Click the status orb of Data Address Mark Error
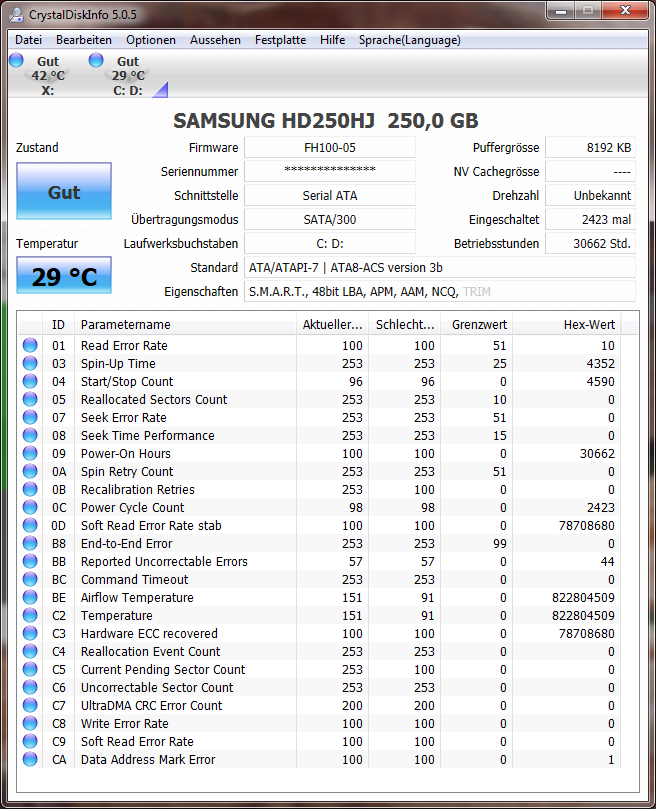The image size is (656, 809). [30, 759]
